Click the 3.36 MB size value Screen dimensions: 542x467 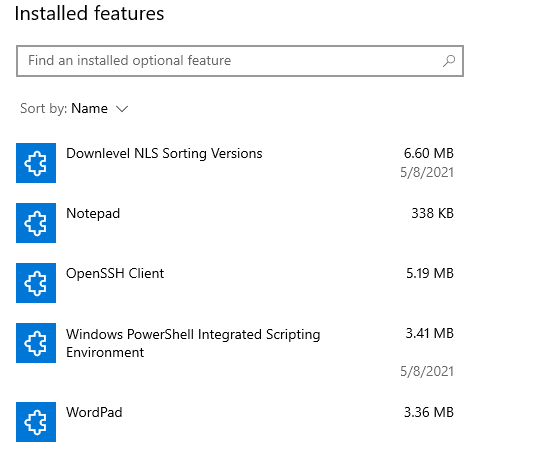[x=429, y=412]
